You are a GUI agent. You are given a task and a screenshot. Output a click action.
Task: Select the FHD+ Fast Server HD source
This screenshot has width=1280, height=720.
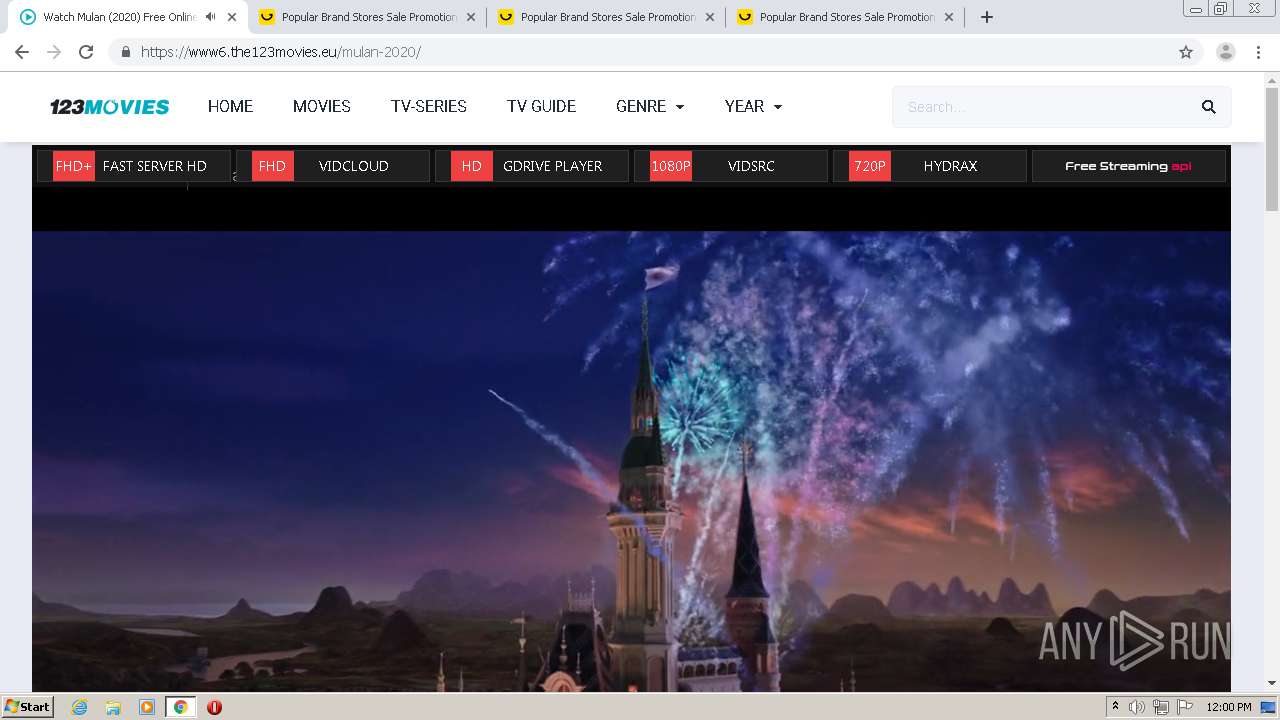tap(134, 166)
